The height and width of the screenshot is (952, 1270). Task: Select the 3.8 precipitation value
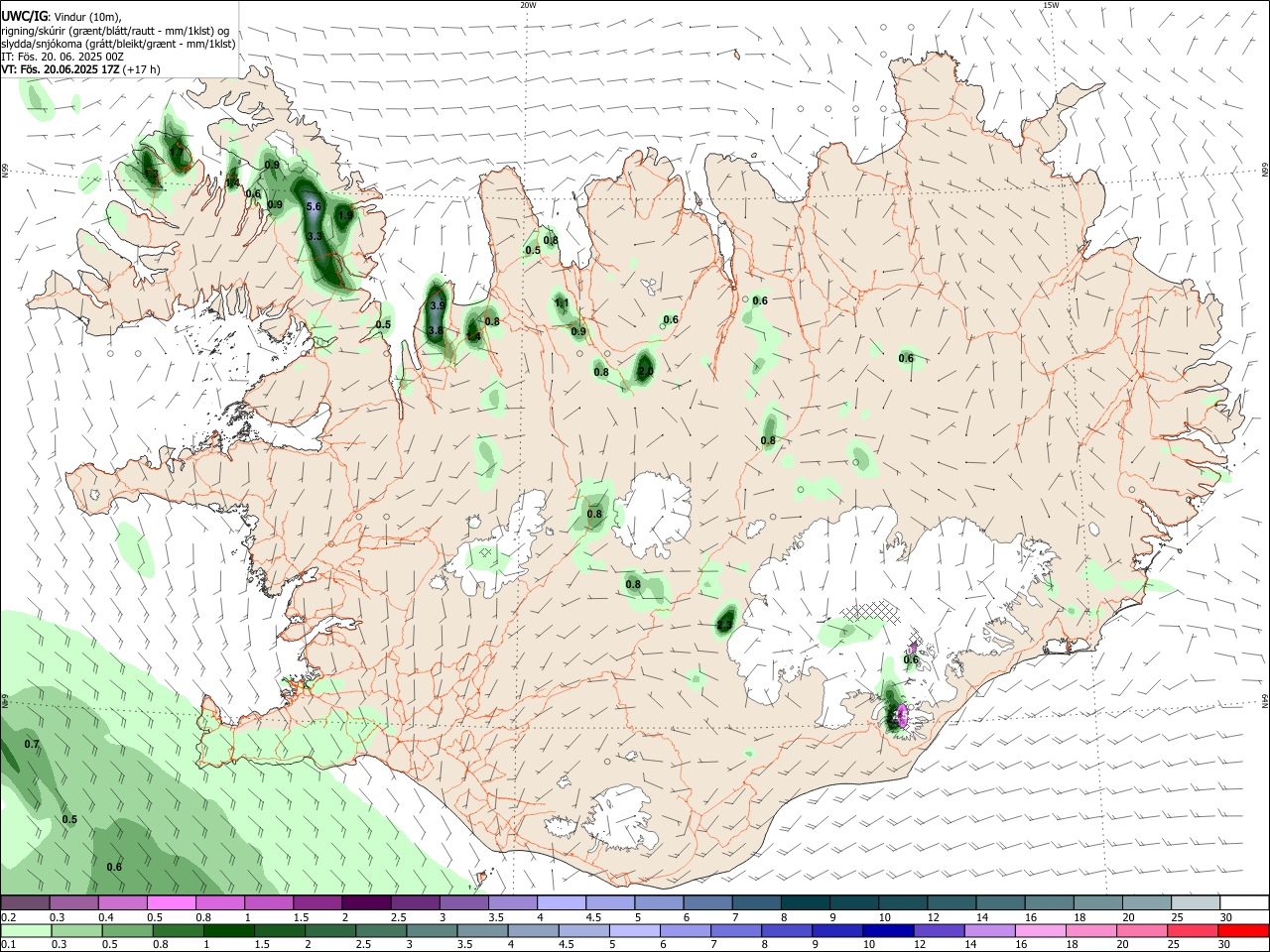(436, 330)
